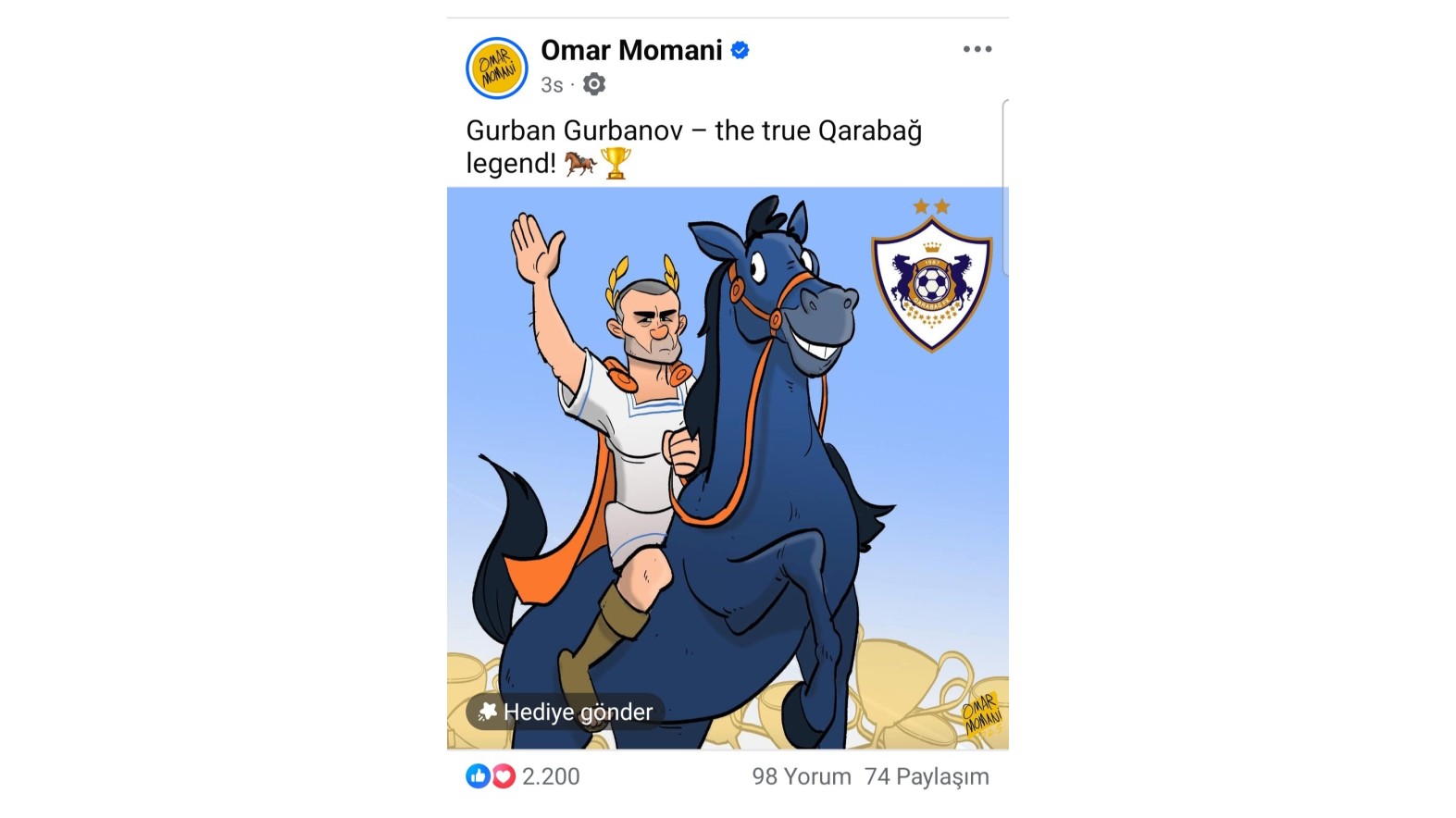The image size is (1456, 818).
Task: Open the Omar Momani profile name link
Action: click(x=631, y=50)
